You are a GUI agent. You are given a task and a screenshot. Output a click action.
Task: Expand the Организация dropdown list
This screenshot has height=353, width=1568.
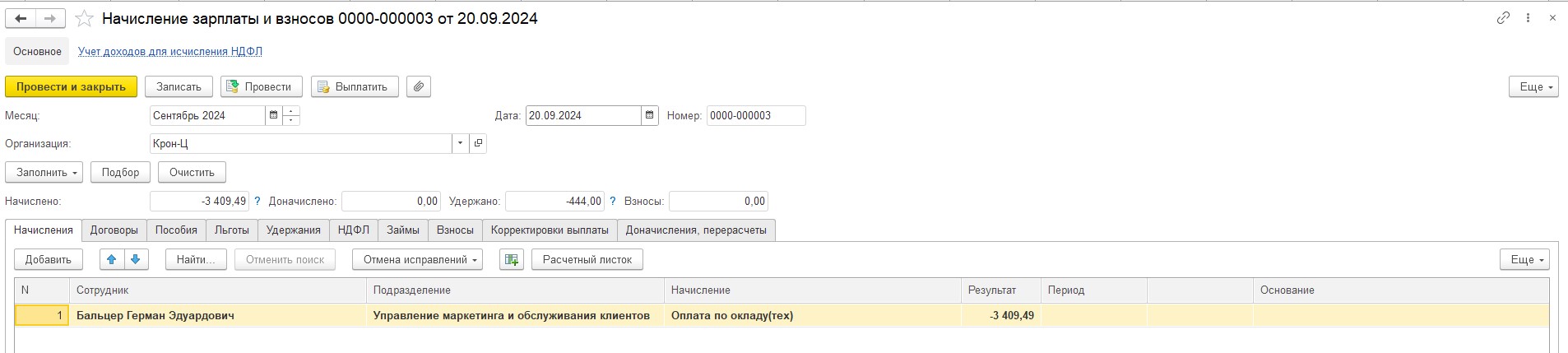459,143
